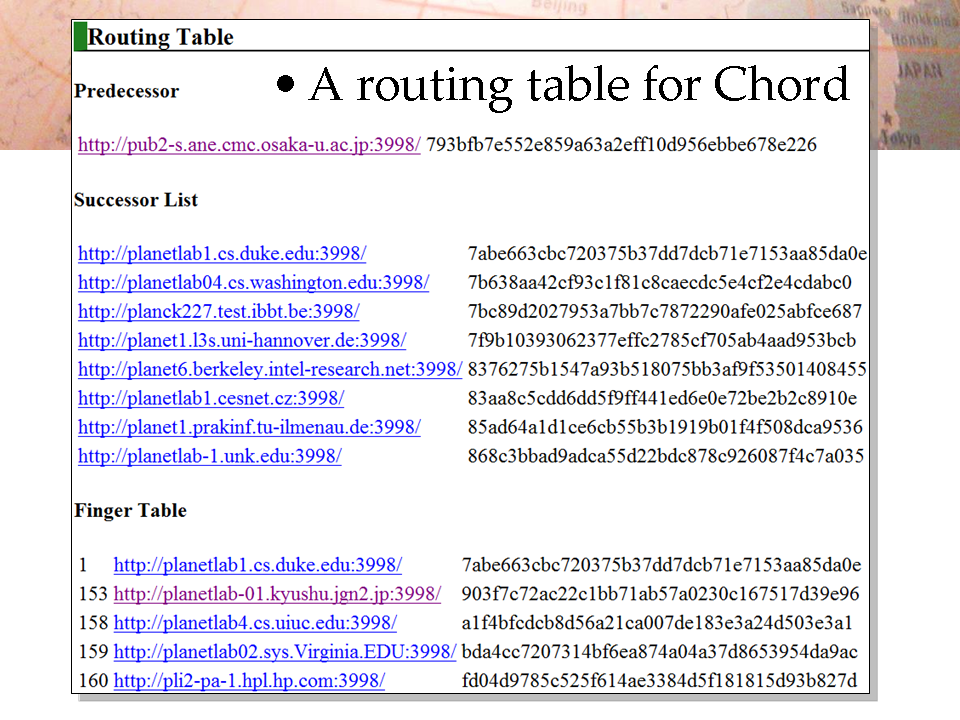
Task: Open the planet1.prakinf.tu-ilmenau.de link
Action: coord(249,427)
